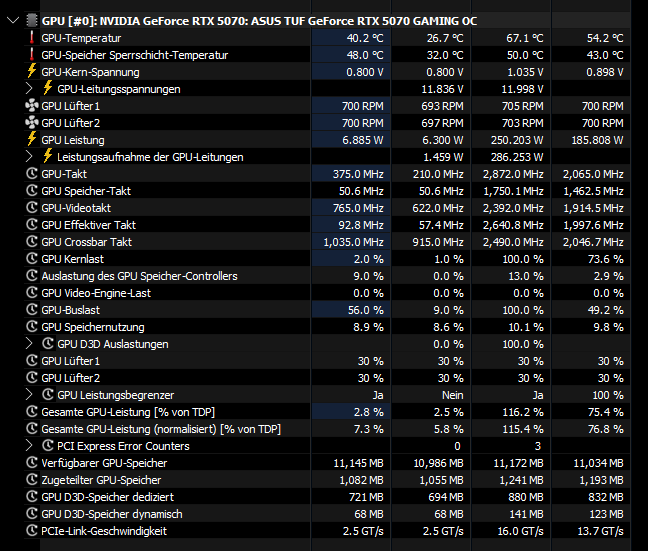Click the clock icon of GPU-Takt
This screenshot has height=551, width=648.
coord(32,174)
